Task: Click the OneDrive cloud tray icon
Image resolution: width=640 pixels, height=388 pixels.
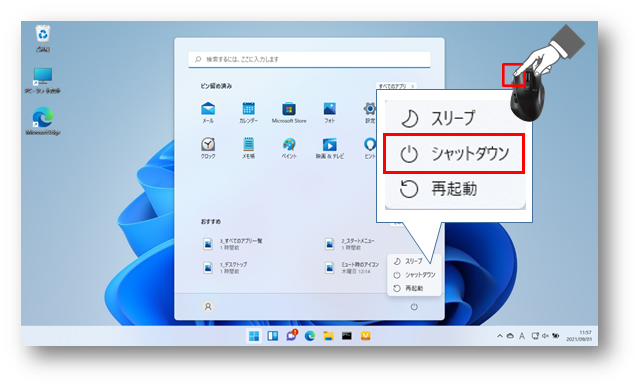Action: click(510, 336)
